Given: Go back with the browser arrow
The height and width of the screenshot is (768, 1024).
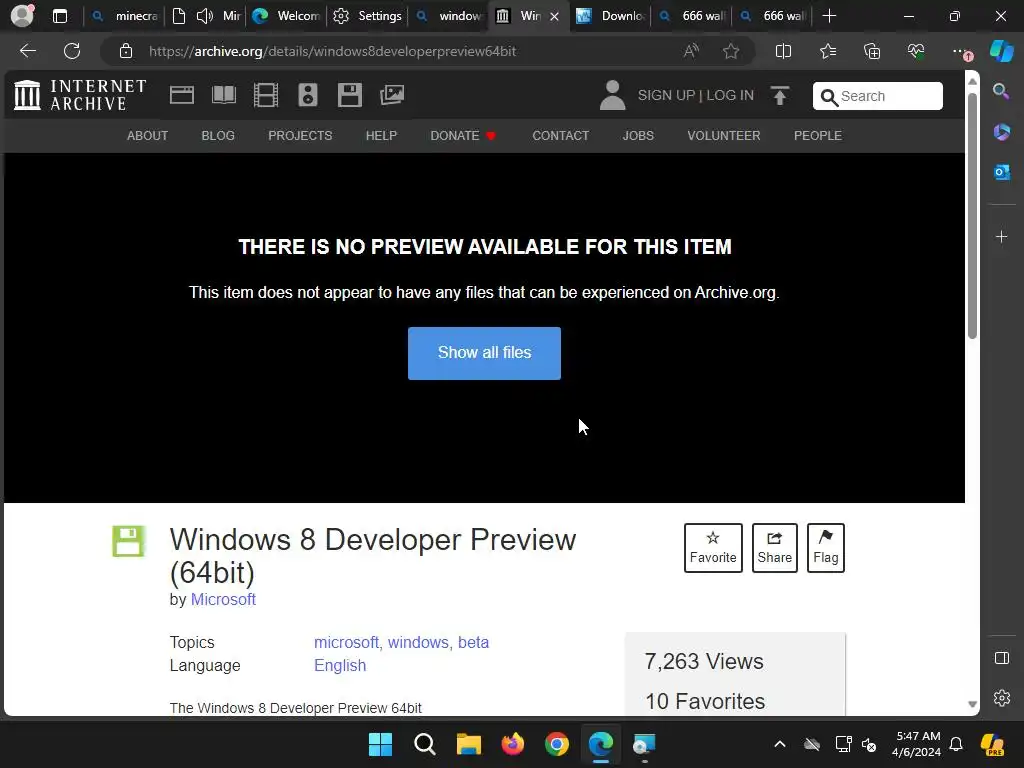Looking at the screenshot, I should point(28,51).
